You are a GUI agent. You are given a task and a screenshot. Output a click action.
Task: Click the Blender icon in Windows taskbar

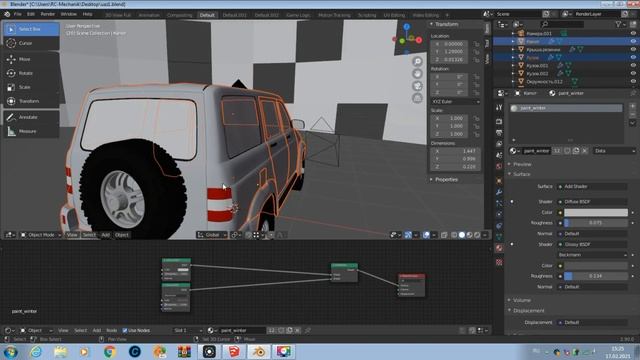point(258,351)
